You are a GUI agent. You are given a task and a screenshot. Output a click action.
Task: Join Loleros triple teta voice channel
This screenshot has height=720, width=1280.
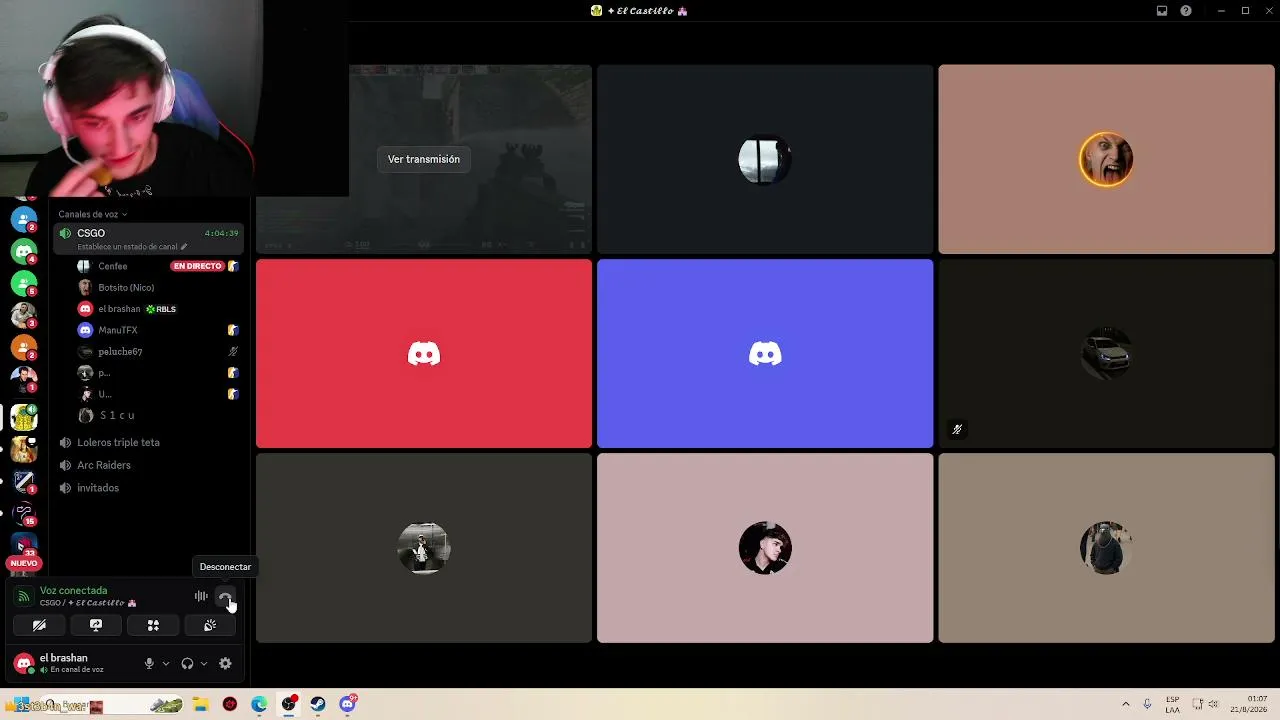tap(118, 442)
